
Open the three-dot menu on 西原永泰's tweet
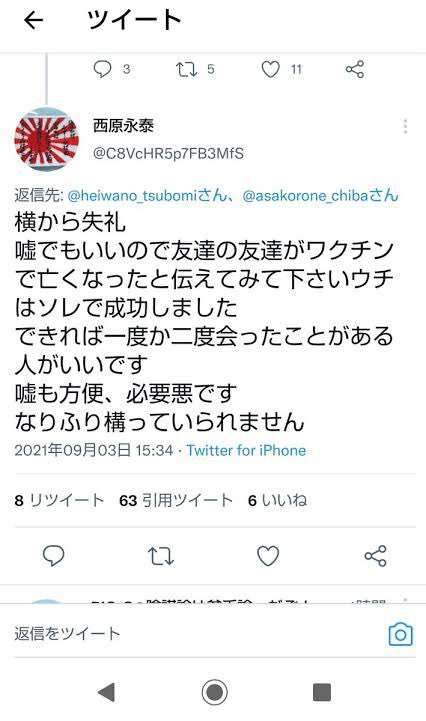click(x=405, y=126)
